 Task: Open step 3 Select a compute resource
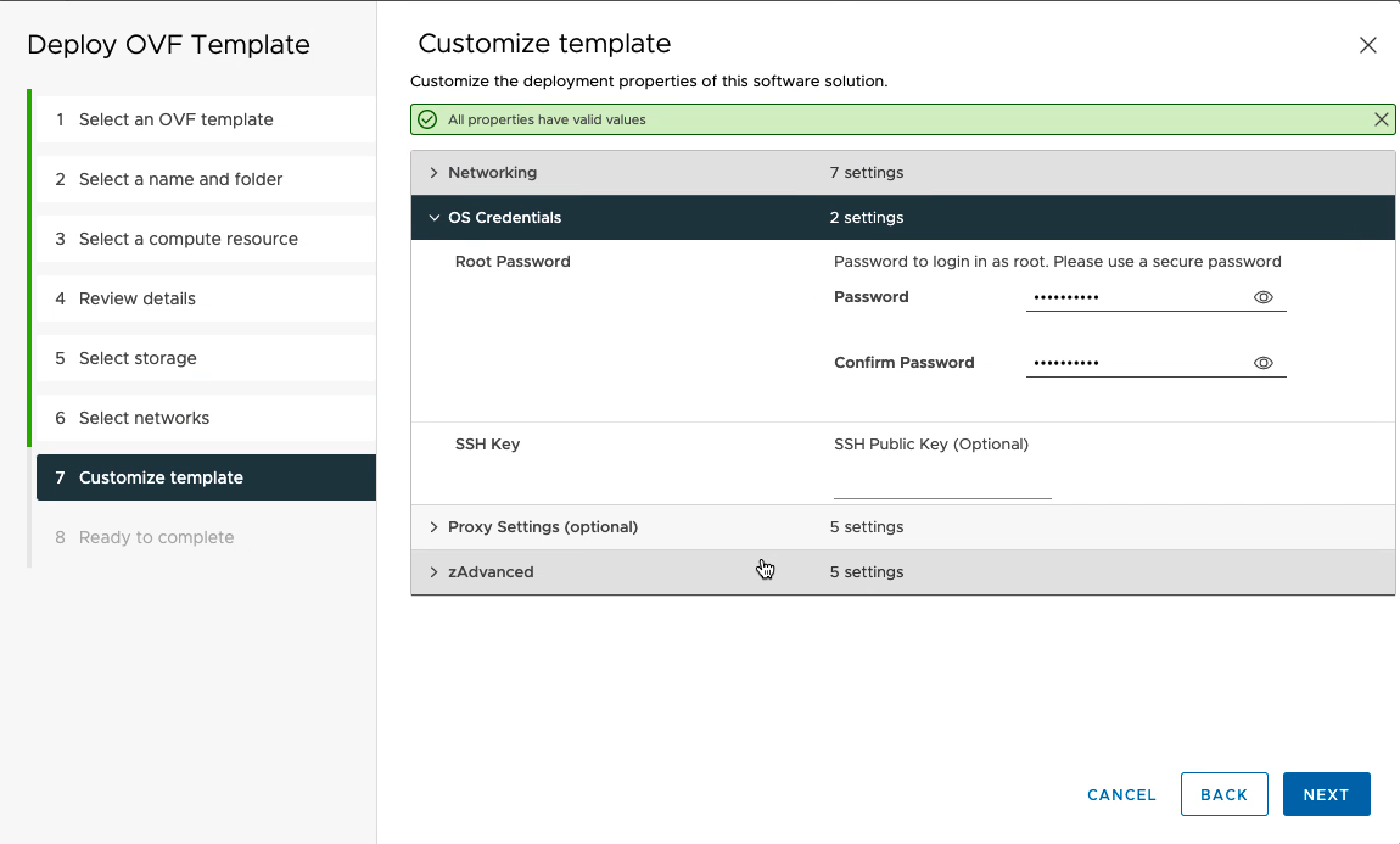[x=188, y=239]
